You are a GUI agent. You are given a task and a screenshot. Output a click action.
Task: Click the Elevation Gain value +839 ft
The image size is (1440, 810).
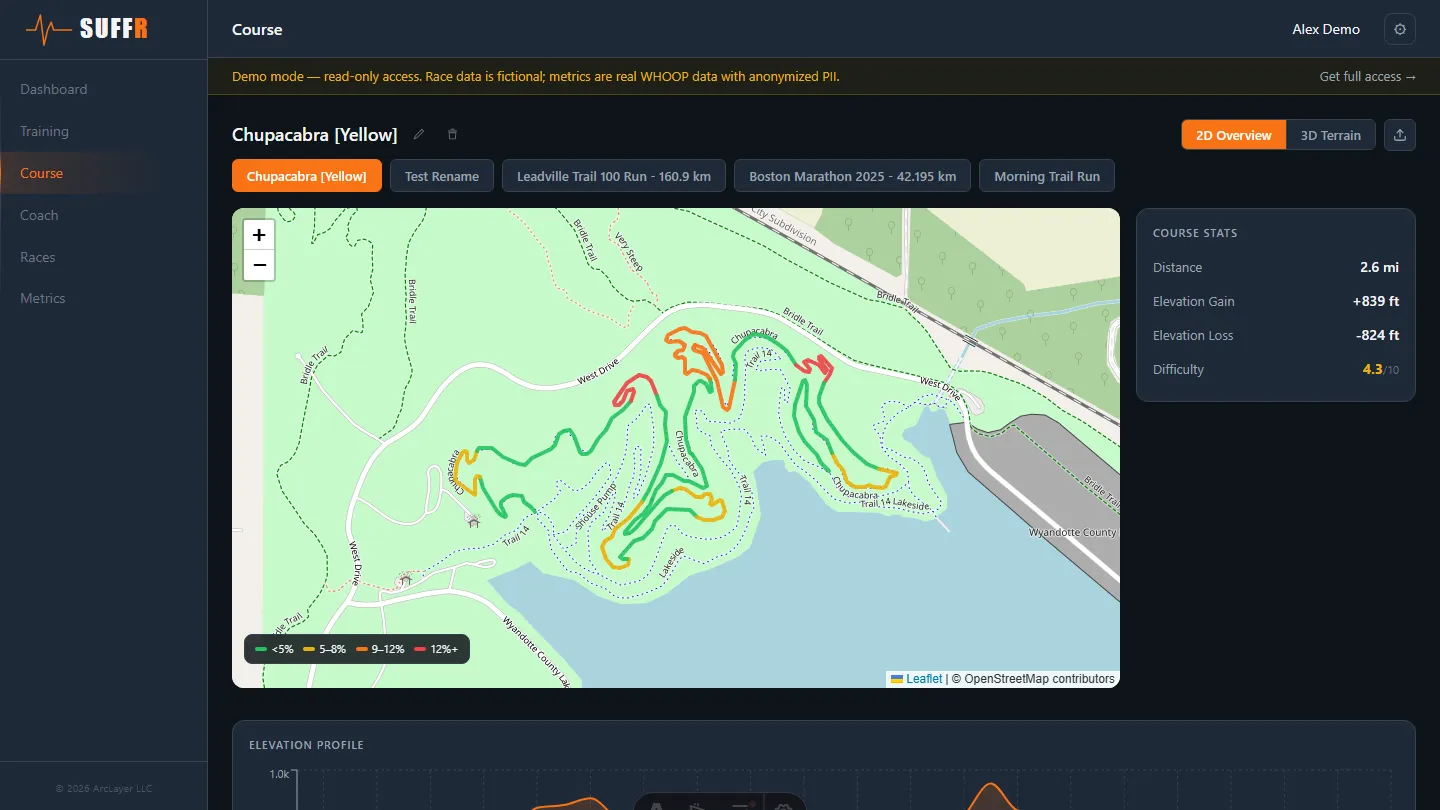pos(1376,301)
